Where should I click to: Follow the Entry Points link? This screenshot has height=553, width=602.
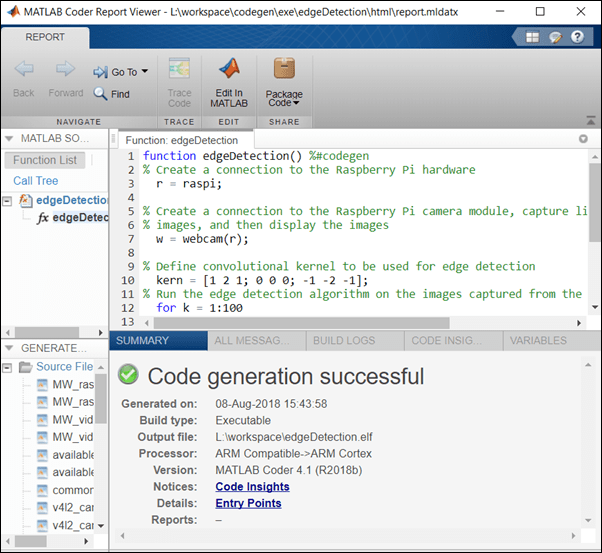pos(248,503)
